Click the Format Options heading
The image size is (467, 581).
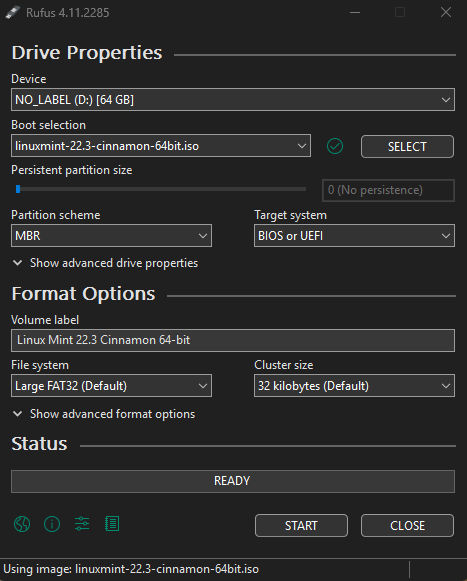83,294
